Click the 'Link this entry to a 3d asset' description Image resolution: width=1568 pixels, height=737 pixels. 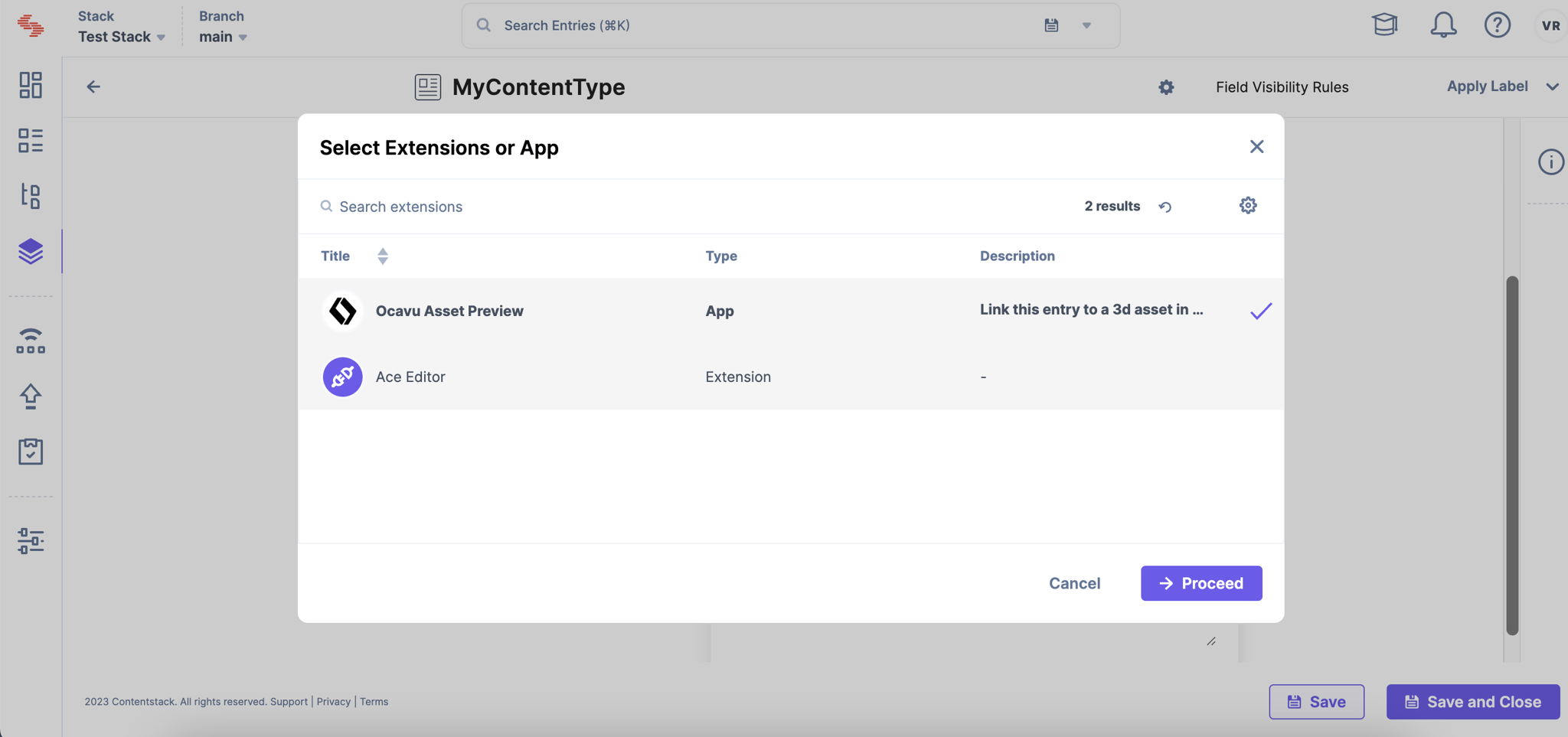pos(1091,309)
